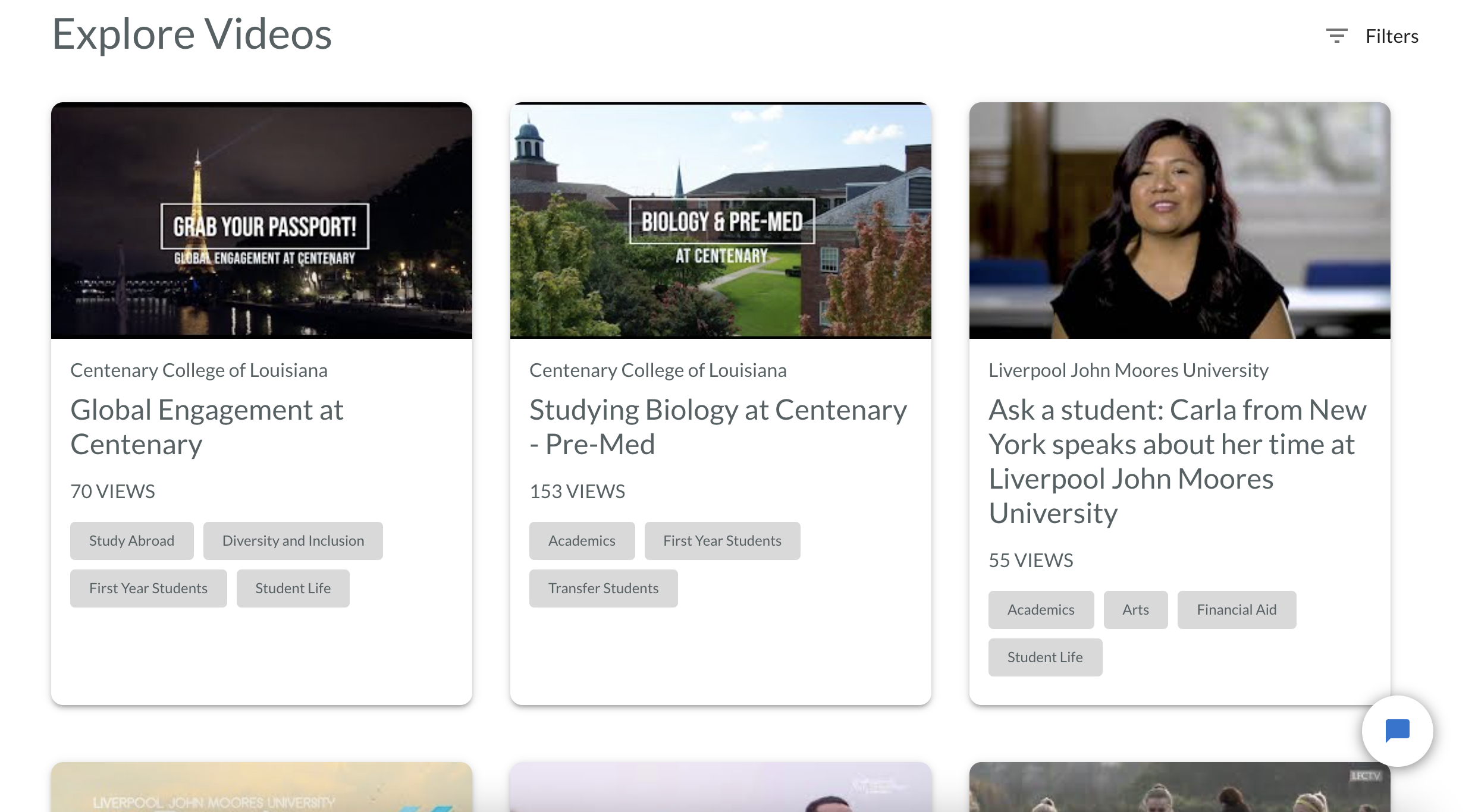Open the Global Engagement at Centenary title
Image resolution: width=1475 pixels, height=812 pixels.
click(207, 427)
